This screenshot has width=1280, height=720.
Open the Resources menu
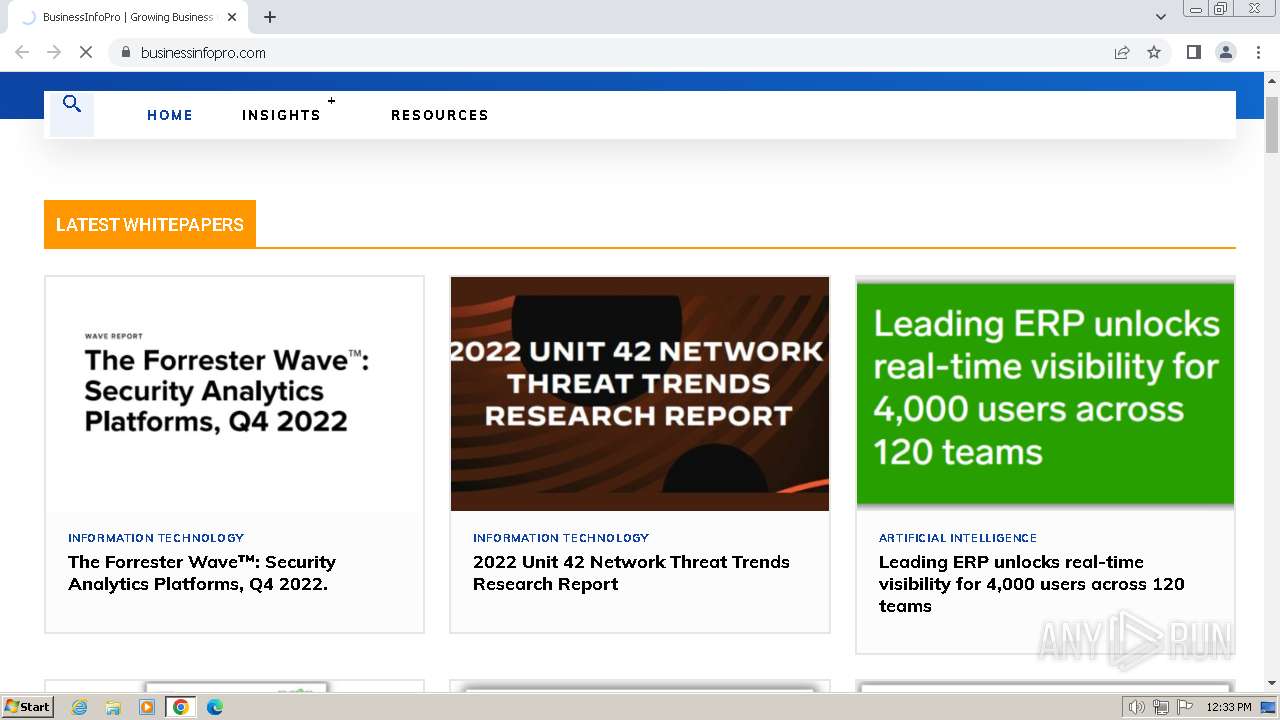(x=440, y=115)
